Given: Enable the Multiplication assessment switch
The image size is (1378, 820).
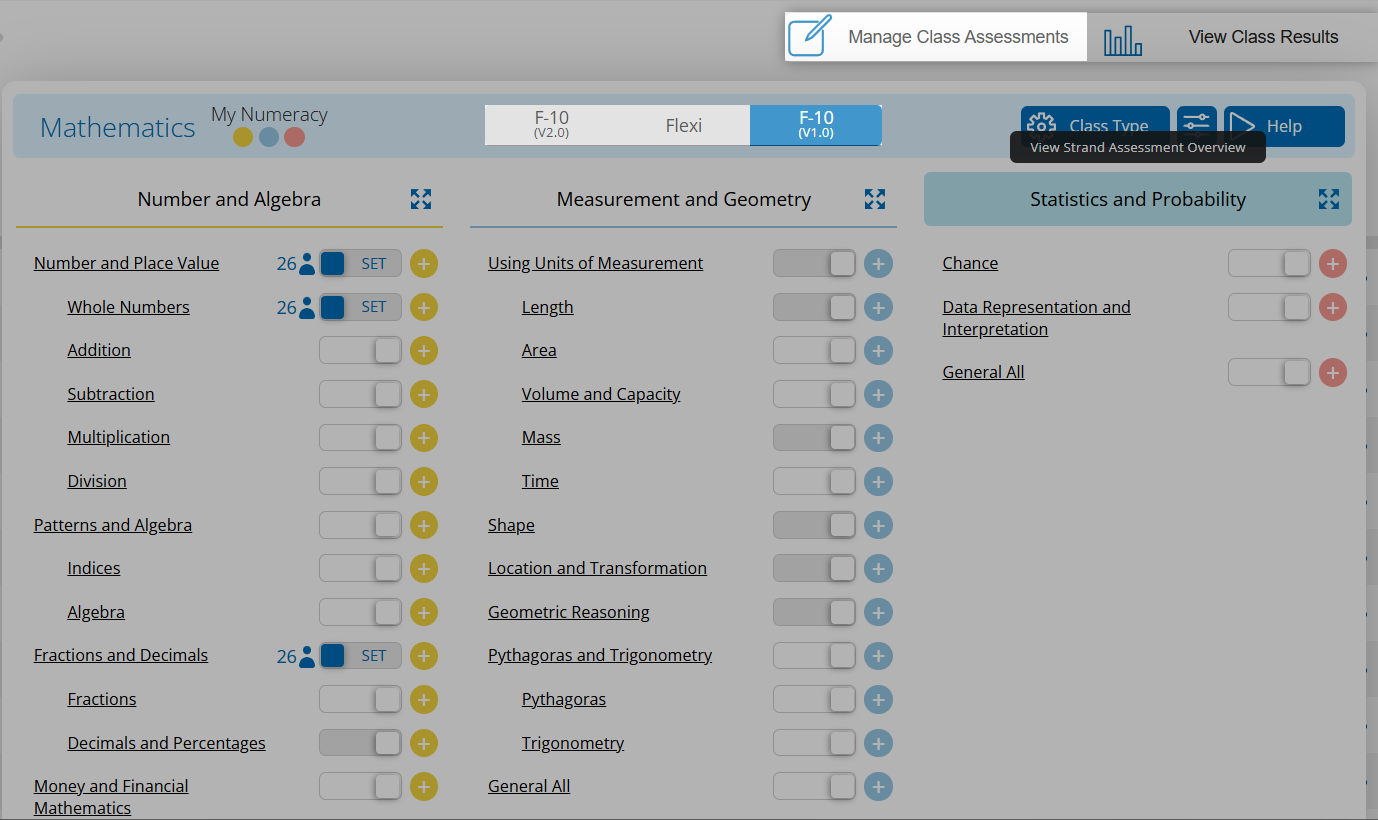Looking at the screenshot, I should tap(360, 438).
